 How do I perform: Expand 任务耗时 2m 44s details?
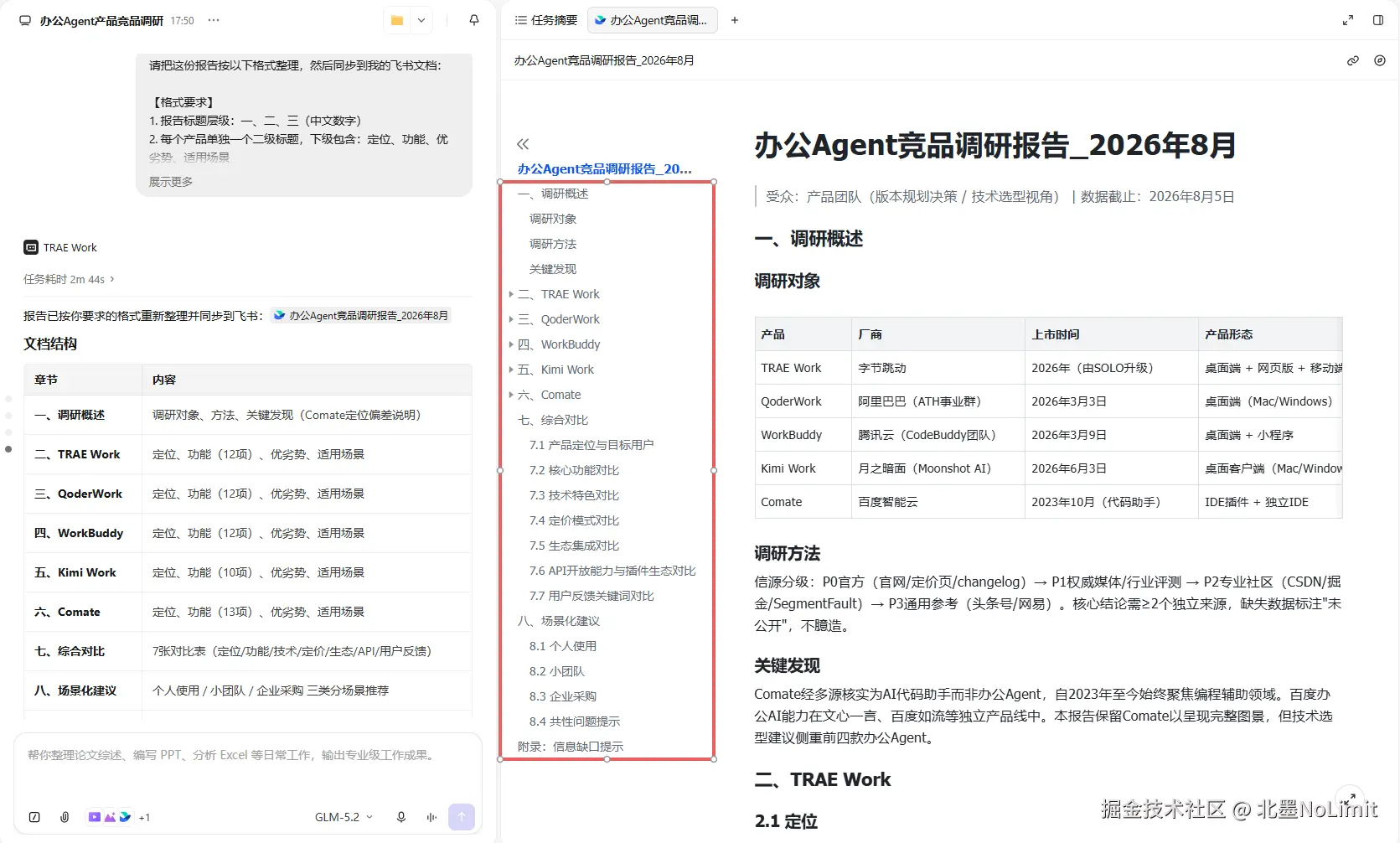tap(69, 279)
